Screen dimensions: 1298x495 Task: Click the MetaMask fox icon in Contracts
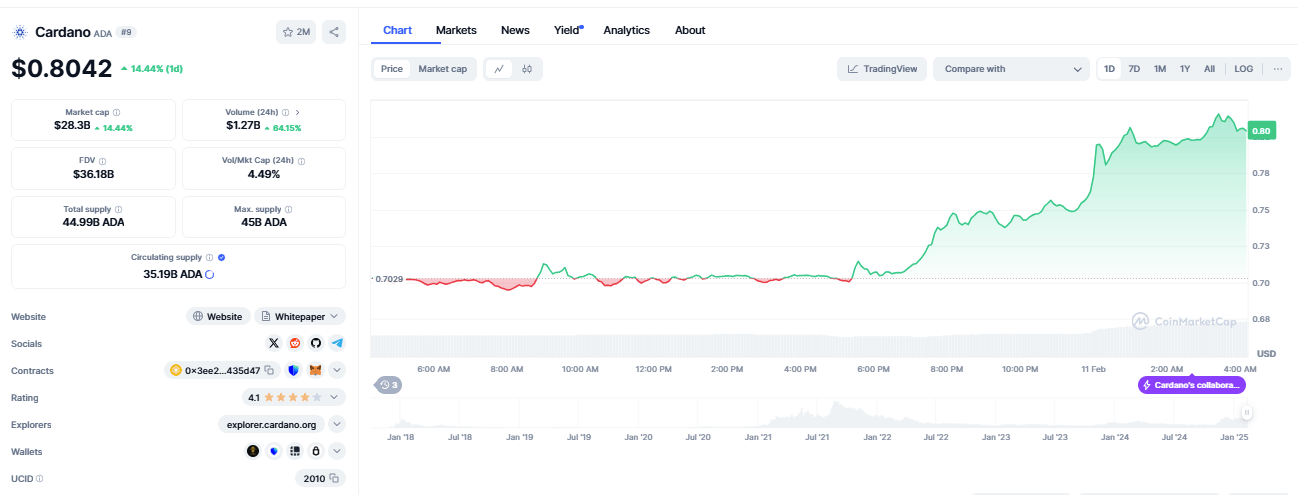(x=315, y=370)
